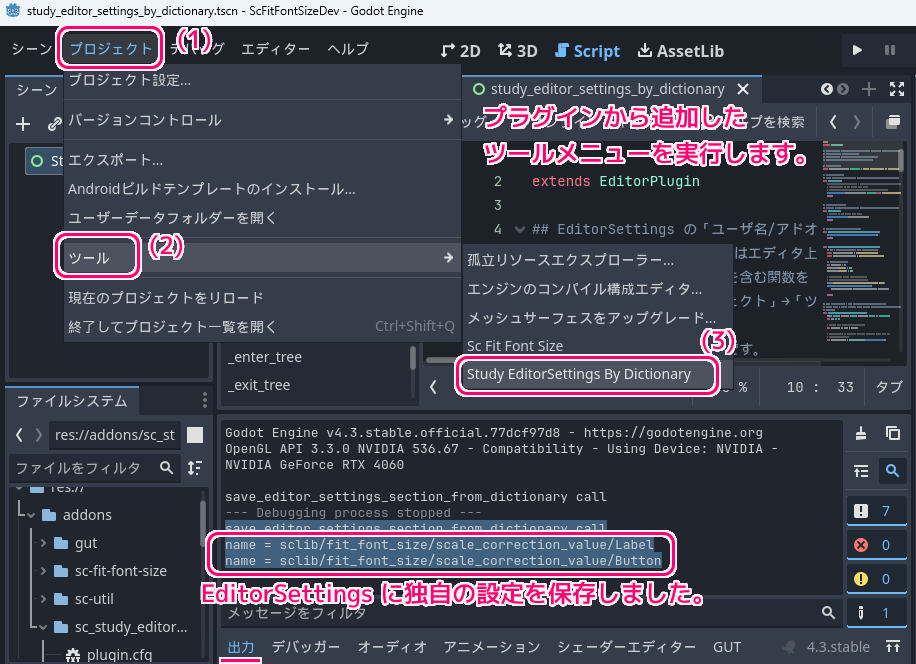Click the filesystem sort files icon
This screenshot has width=916, height=664.
(194, 467)
